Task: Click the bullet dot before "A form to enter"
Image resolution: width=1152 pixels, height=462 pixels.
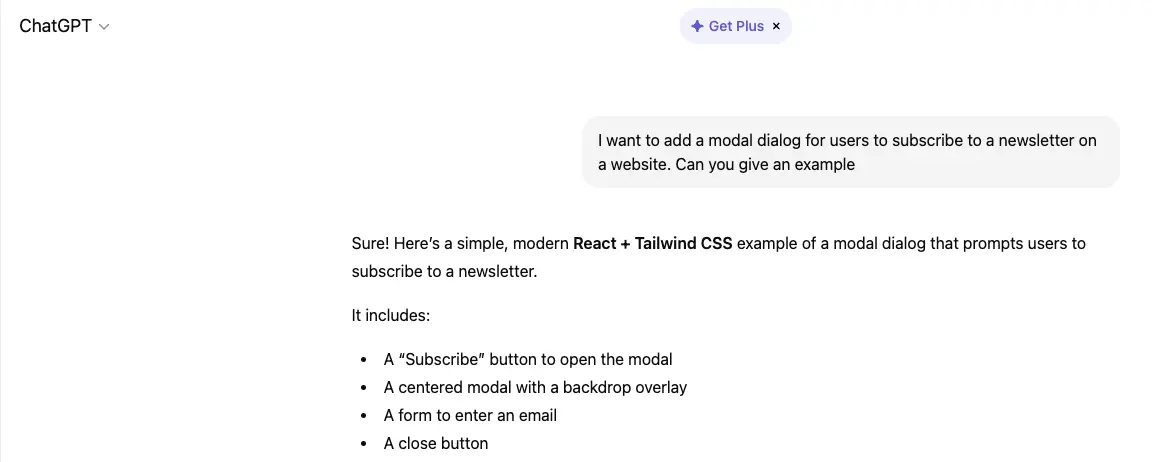Action: pyautogui.click(x=363, y=416)
